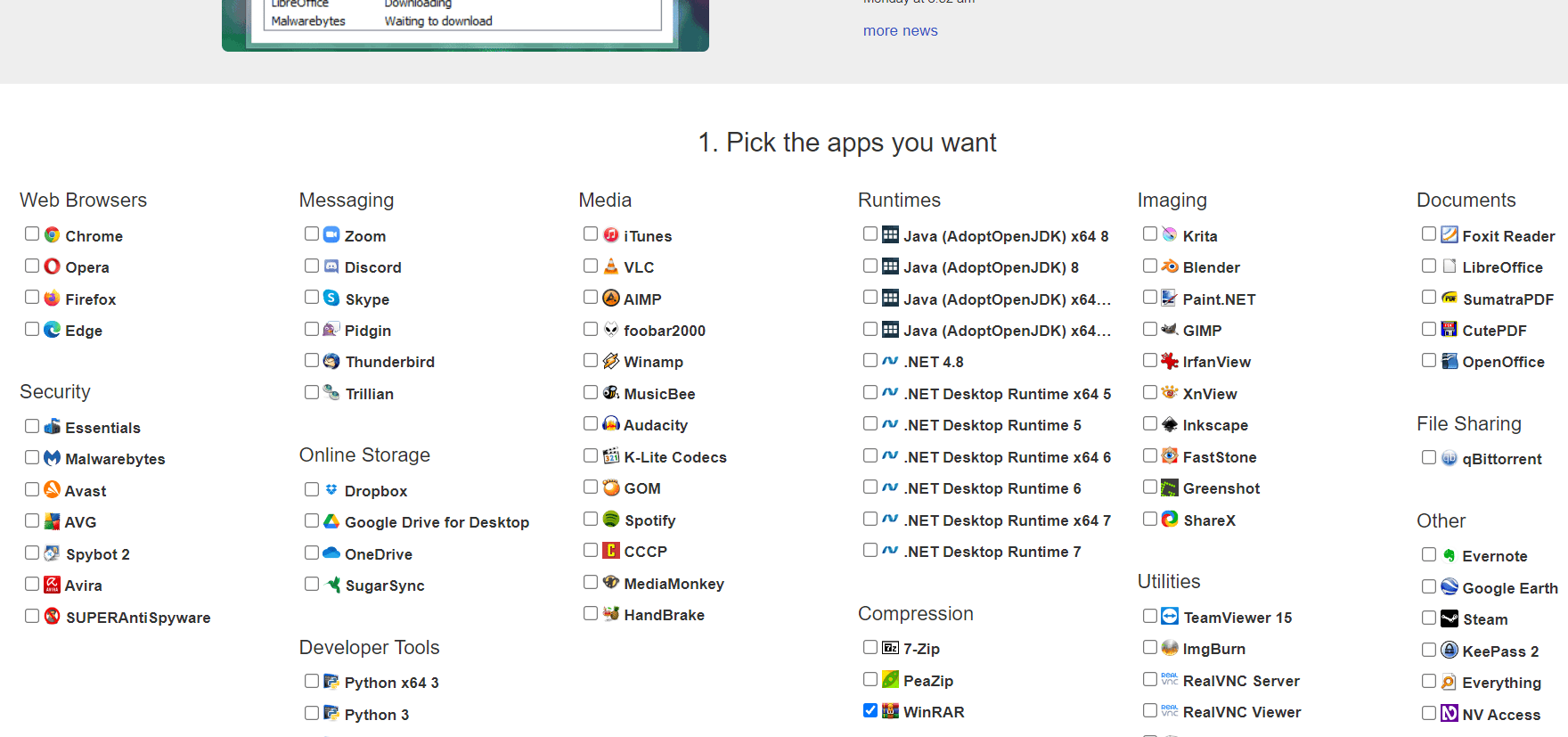Click the Greenshot label
The image size is (1568, 737).
click(x=1221, y=488)
